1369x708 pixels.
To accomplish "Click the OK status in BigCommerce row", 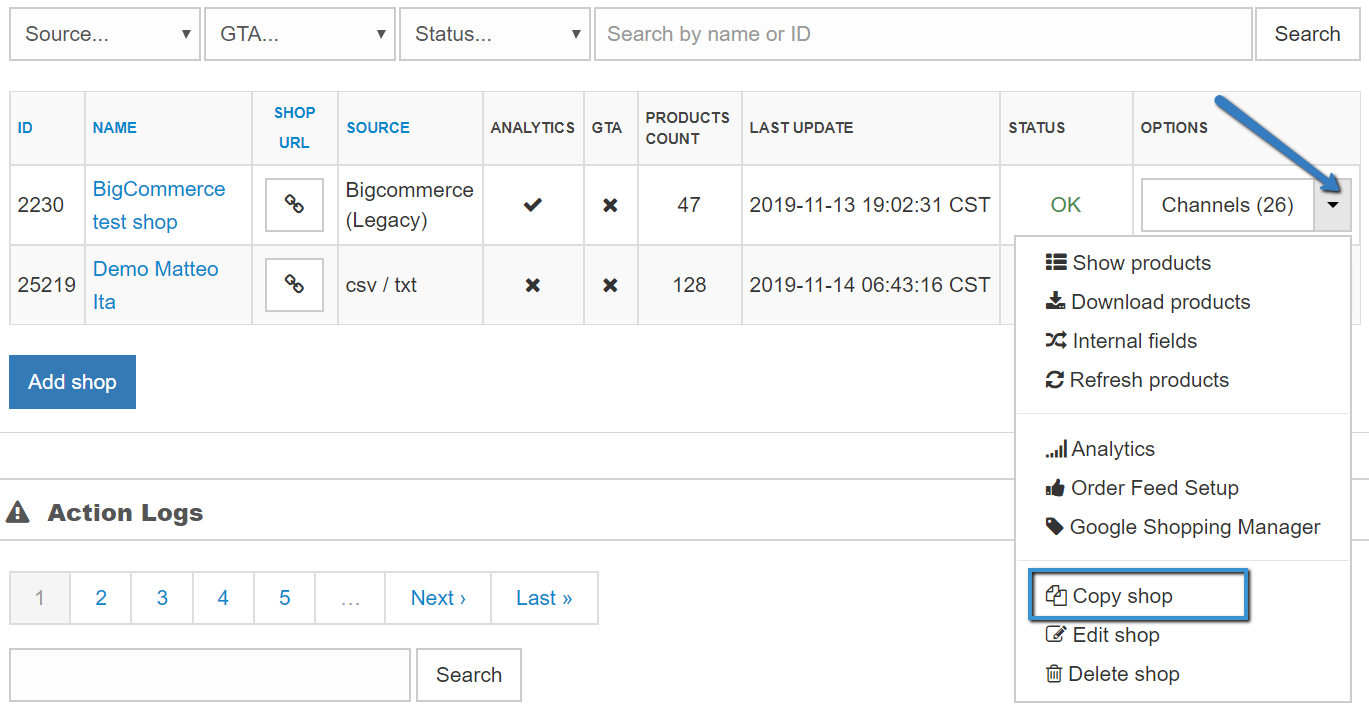I will pos(1066,205).
